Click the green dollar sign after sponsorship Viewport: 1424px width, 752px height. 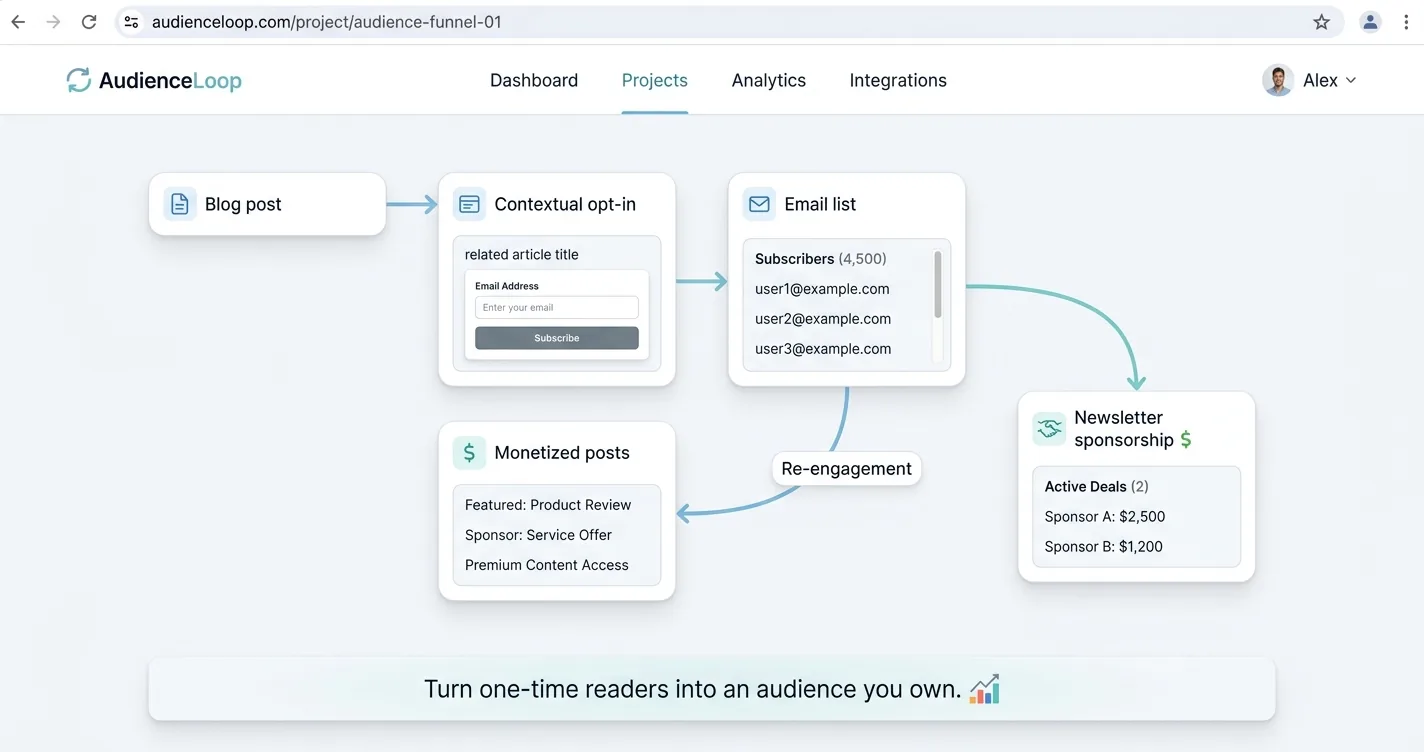[1185, 440]
